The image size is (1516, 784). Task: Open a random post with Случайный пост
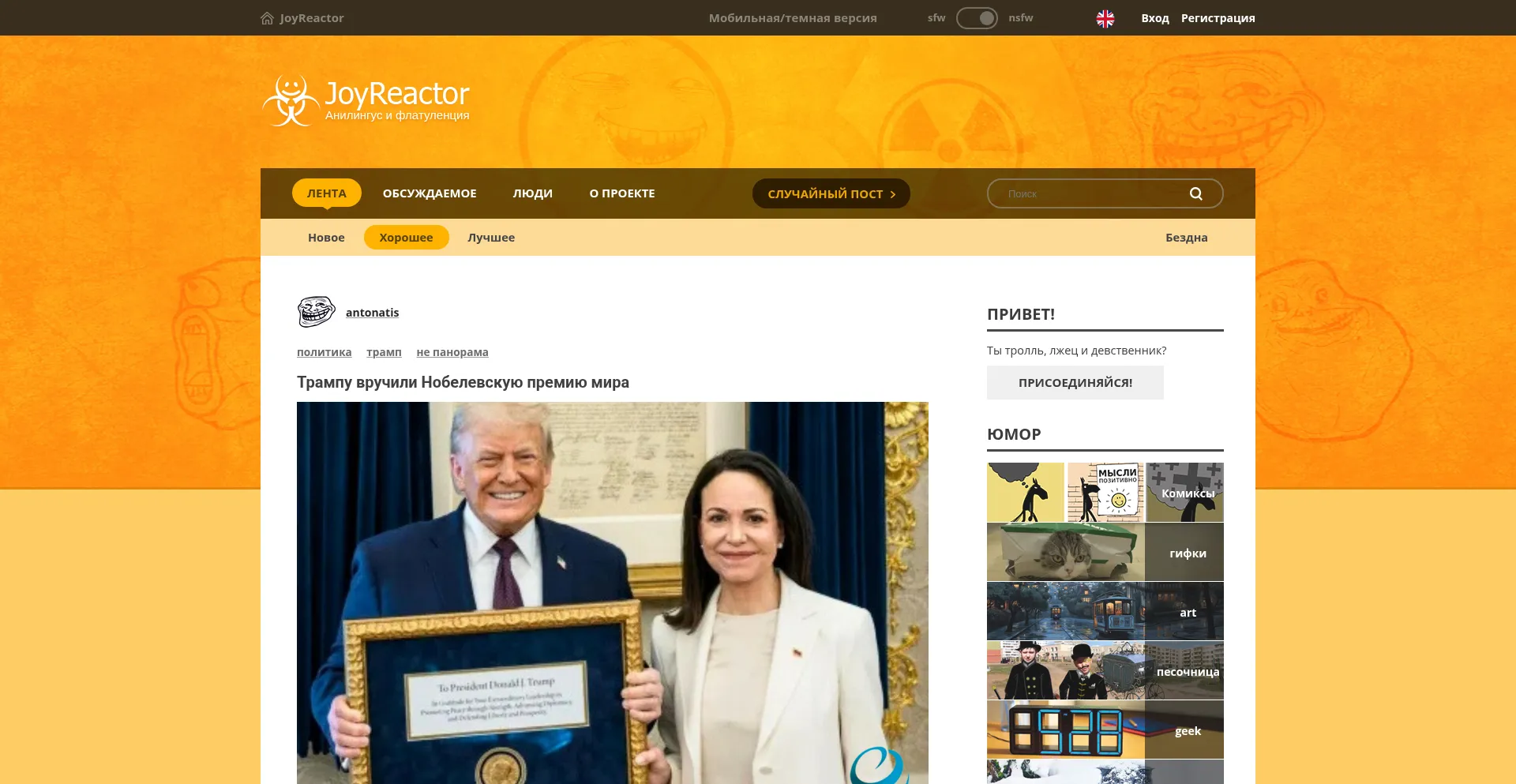point(831,193)
